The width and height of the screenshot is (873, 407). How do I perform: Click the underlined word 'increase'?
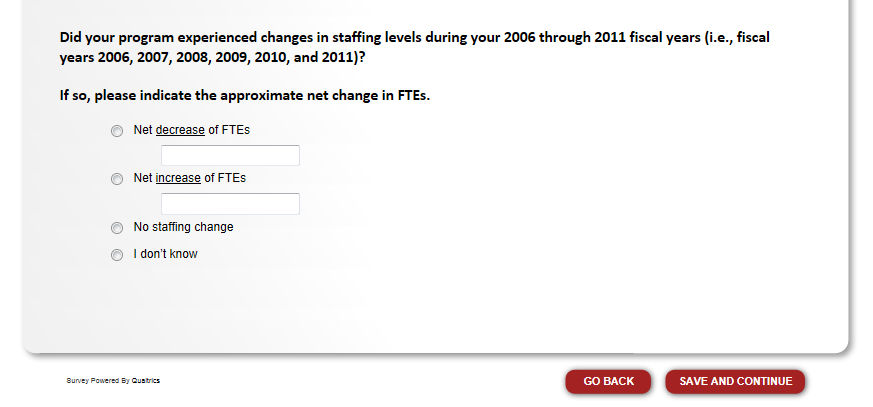coord(178,178)
